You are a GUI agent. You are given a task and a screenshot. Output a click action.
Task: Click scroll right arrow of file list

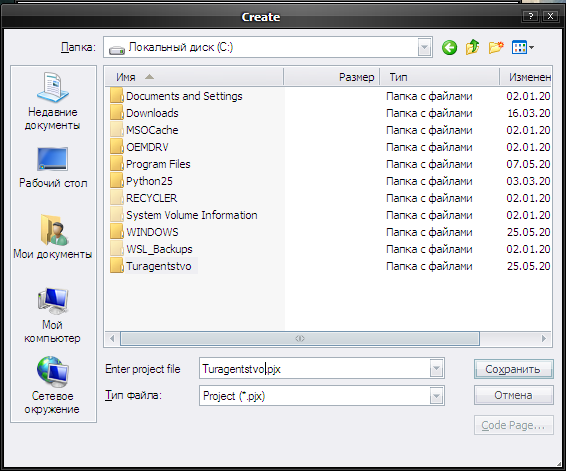544,339
